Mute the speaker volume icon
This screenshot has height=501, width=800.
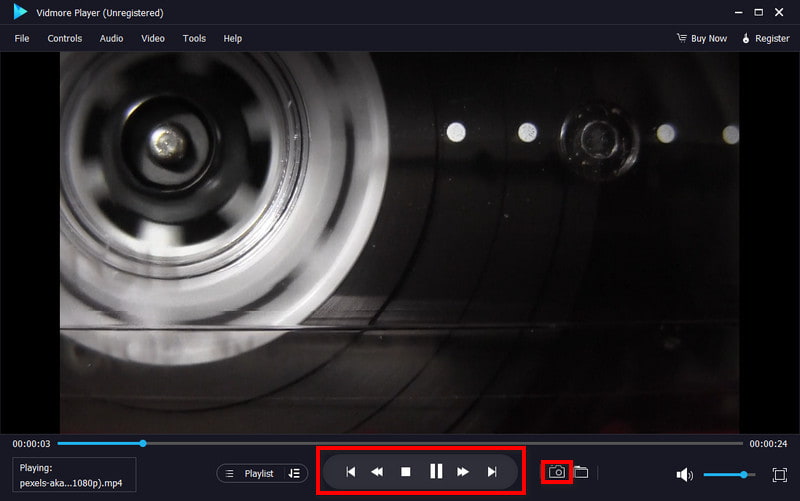pos(684,474)
